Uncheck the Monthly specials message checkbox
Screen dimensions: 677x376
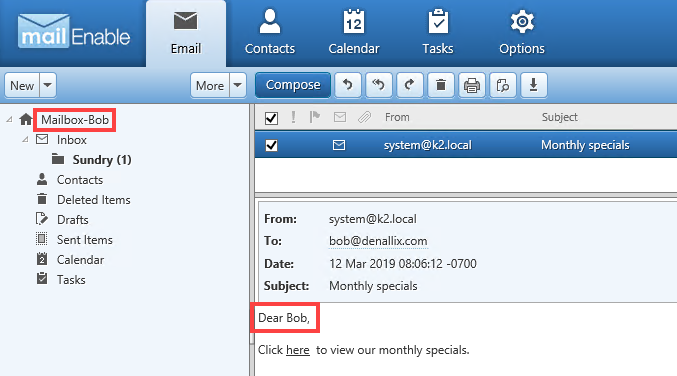pyautogui.click(x=271, y=145)
